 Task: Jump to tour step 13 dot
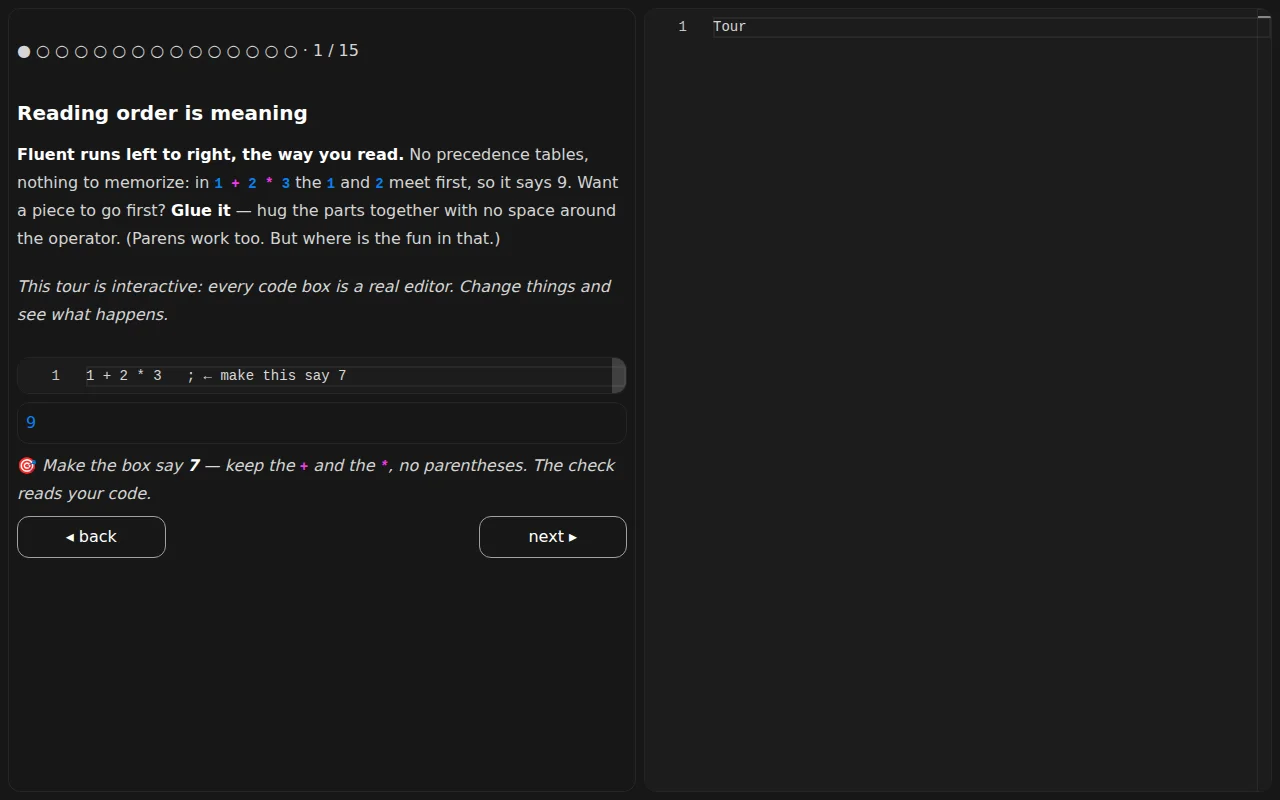[x=252, y=52]
